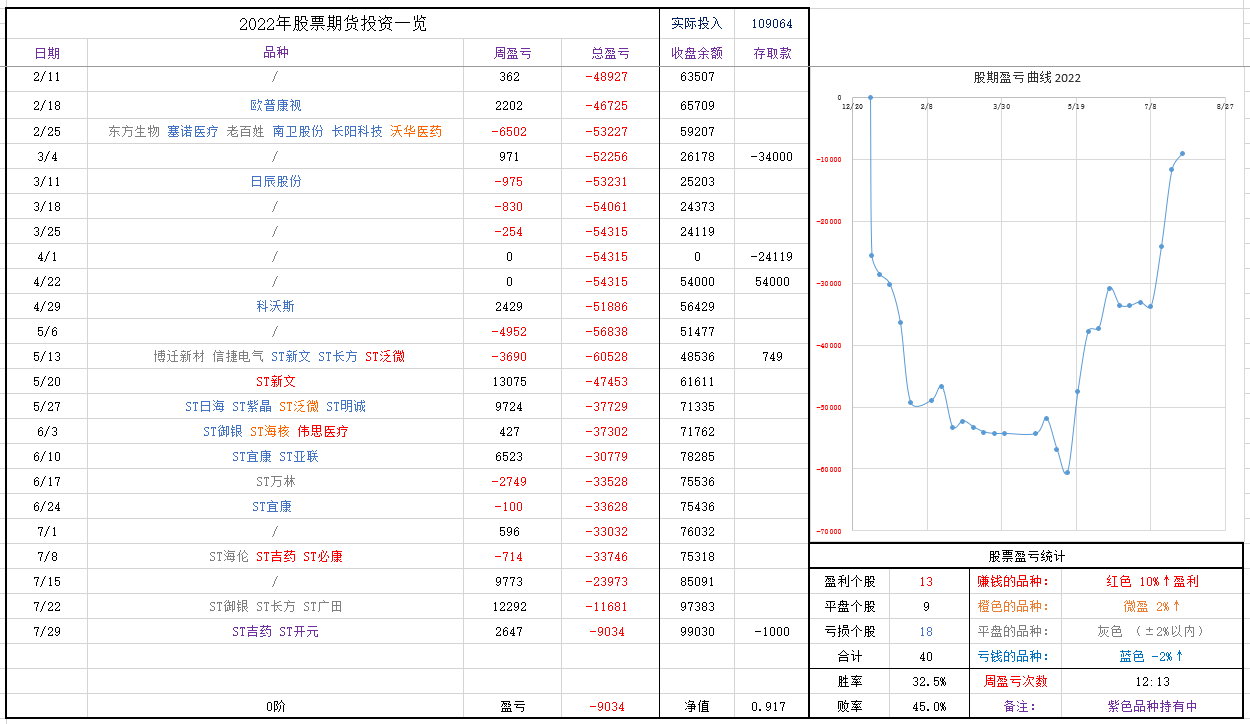Click the 0阶 cell in bottom row
The image size is (1250, 724).
coord(275,706)
